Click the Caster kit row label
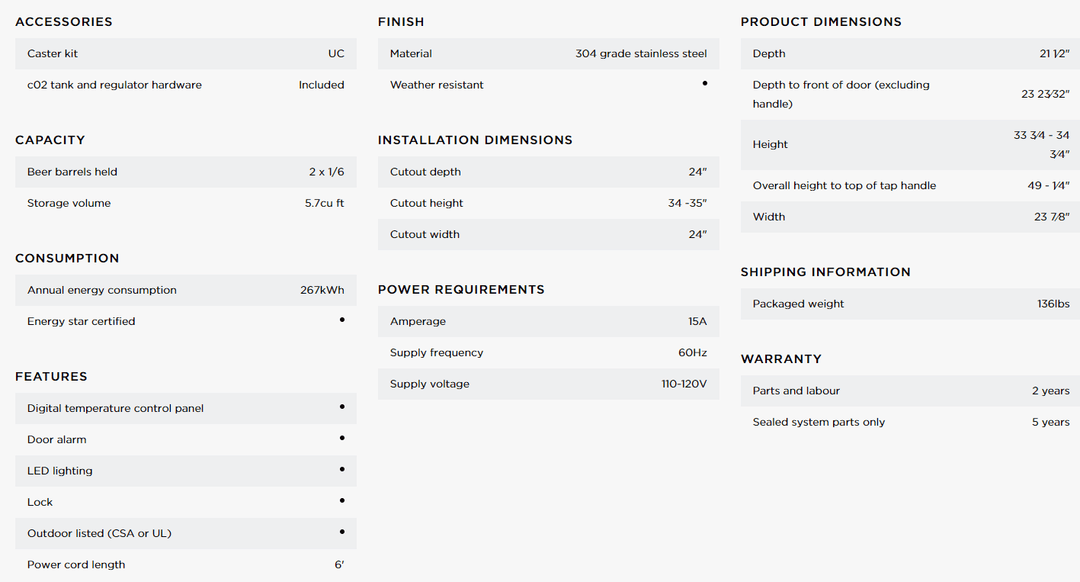 [52, 54]
